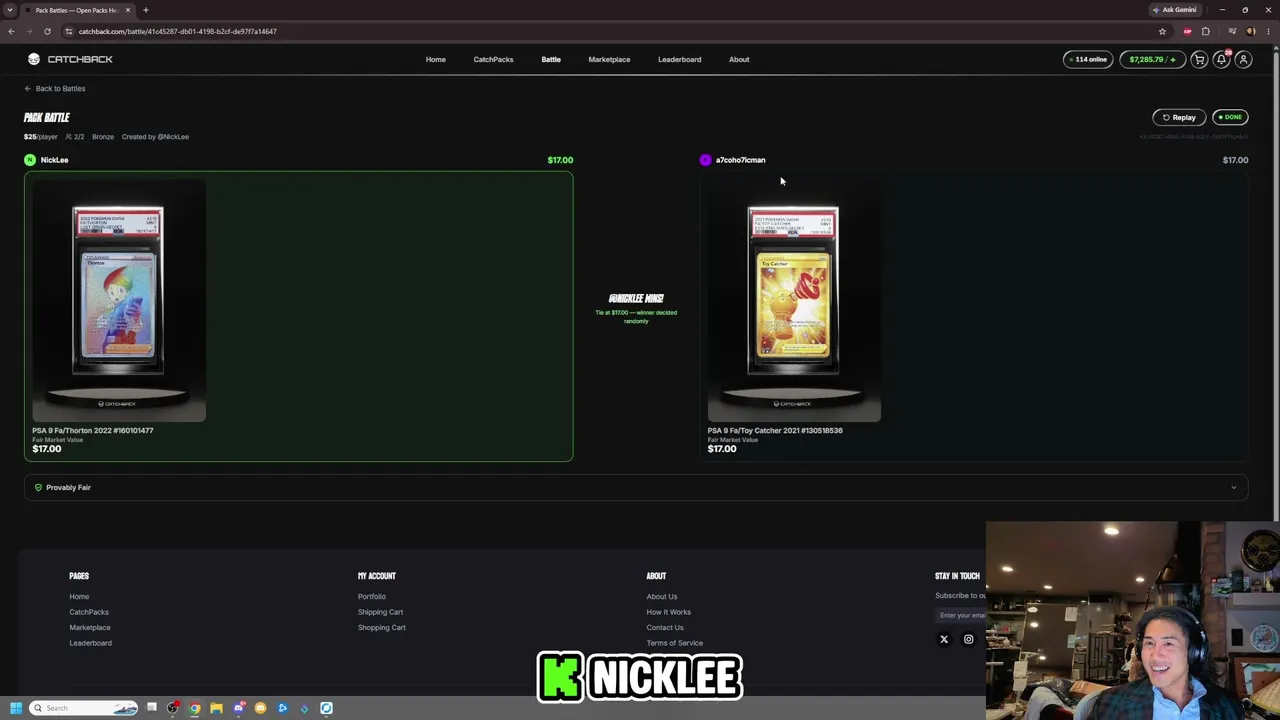Click the NickLee player name
1280x720 pixels.
[x=54, y=160]
